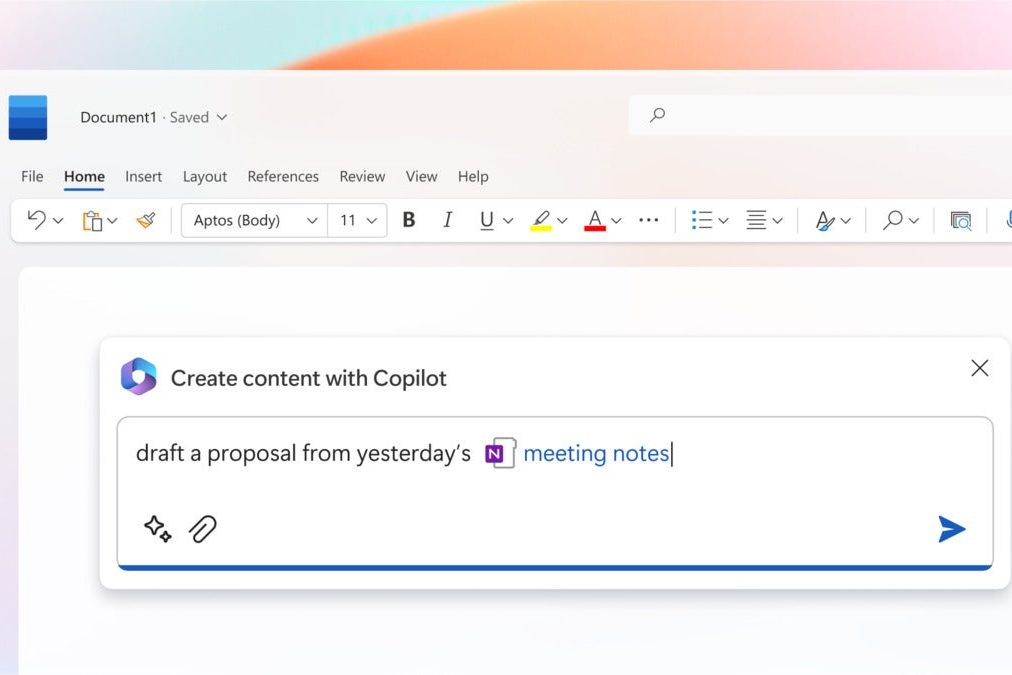Open the References tab
This screenshot has height=675, width=1012.
283,176
